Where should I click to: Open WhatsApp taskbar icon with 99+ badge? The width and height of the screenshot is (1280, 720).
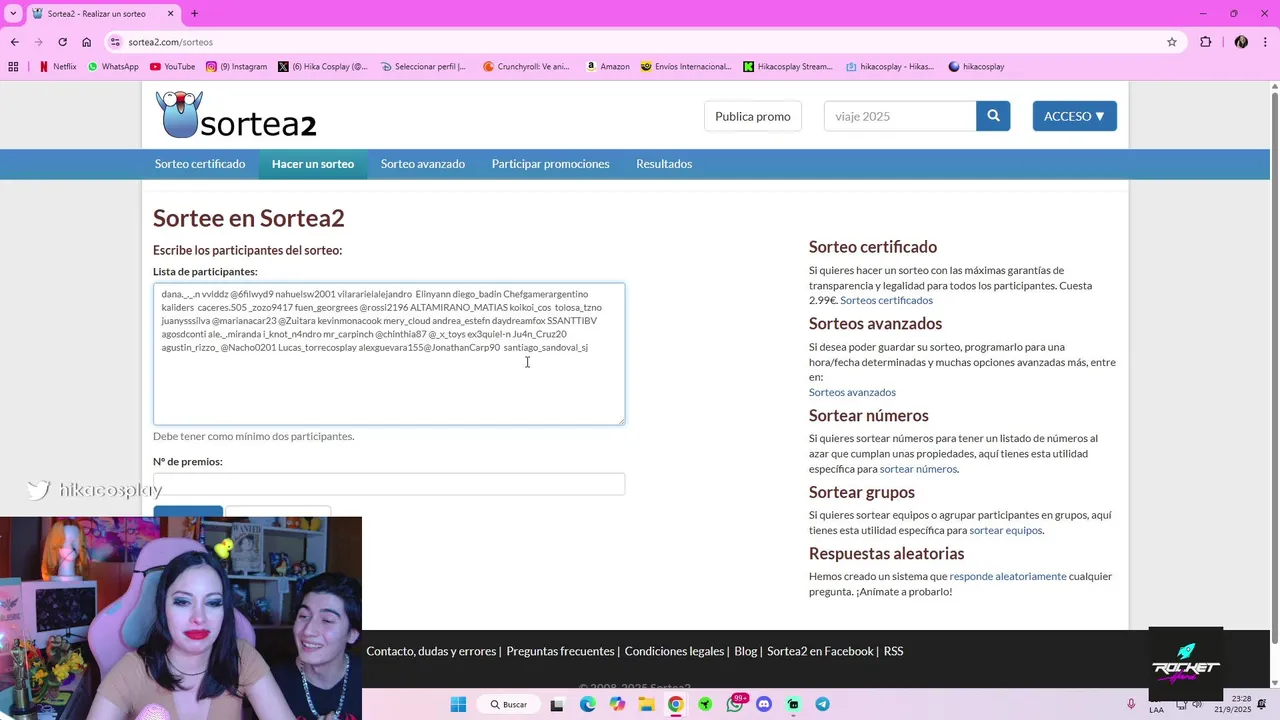point(736,704)
